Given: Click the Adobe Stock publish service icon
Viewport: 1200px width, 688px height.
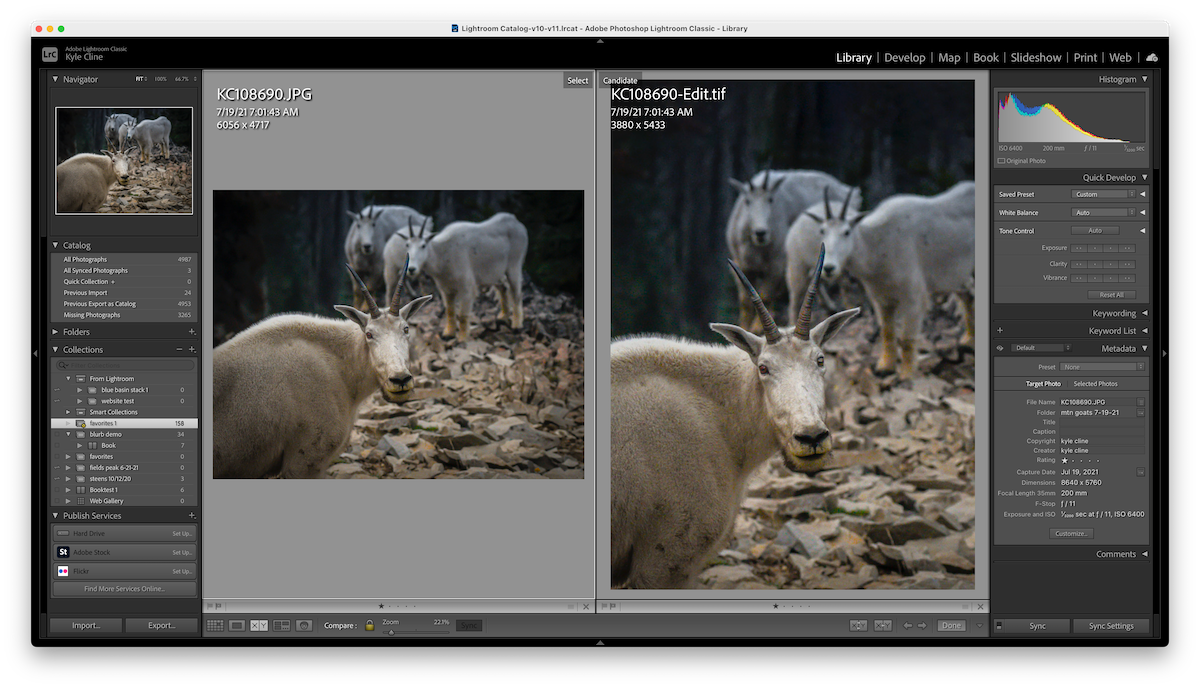Looking at the screenshot, I should (x=63, y=552).
